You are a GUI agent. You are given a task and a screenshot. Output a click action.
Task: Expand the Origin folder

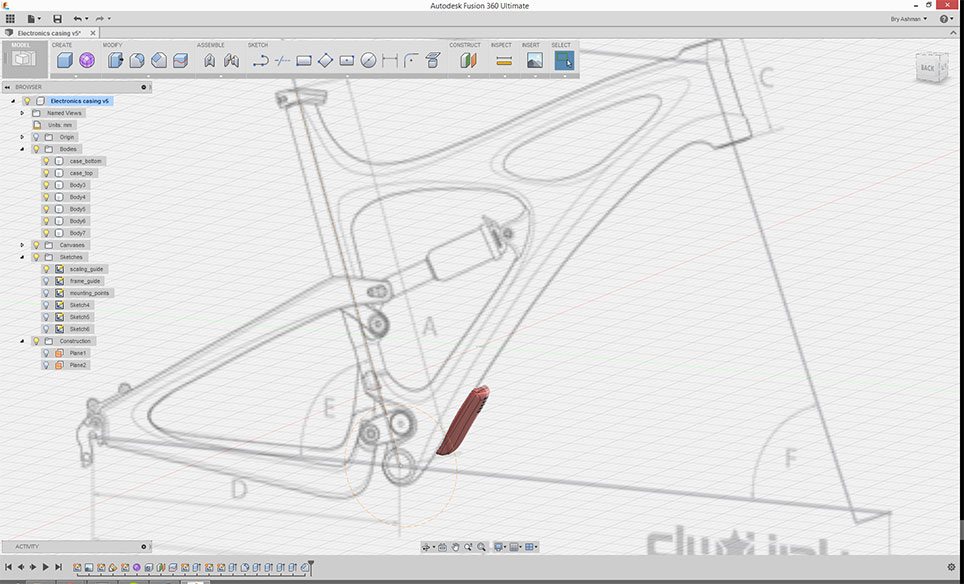[22, 137]
